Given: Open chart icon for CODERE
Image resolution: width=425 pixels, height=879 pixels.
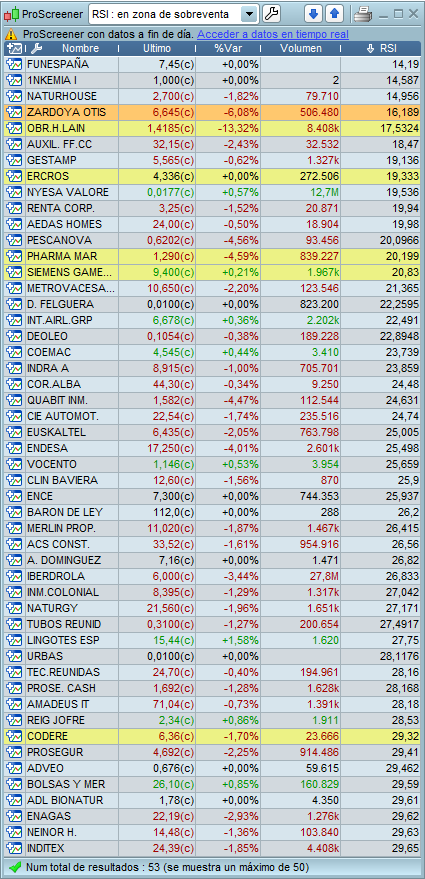Looking at the screenshot, I should [13, 736].
